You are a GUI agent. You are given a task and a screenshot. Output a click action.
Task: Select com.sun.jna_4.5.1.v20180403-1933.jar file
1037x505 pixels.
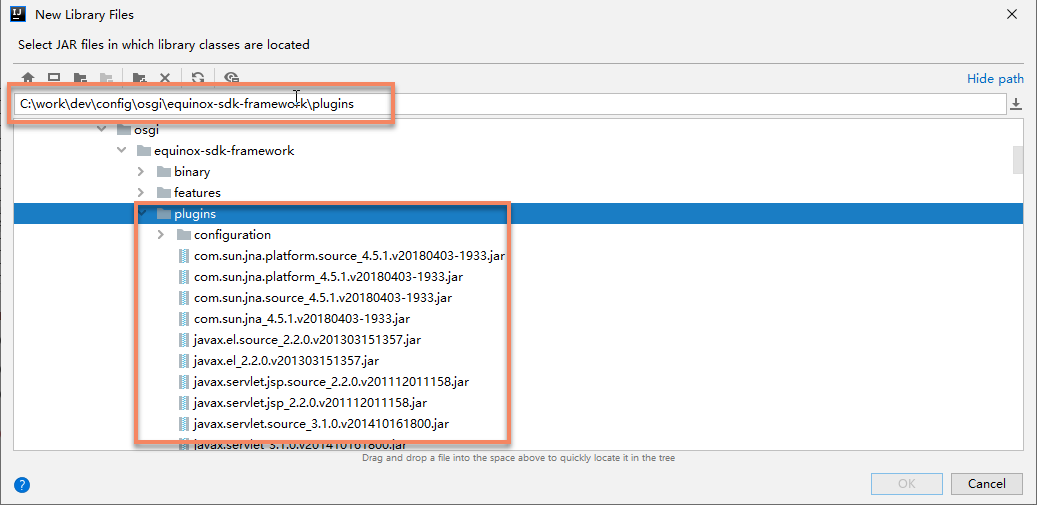tap(301, 319)
